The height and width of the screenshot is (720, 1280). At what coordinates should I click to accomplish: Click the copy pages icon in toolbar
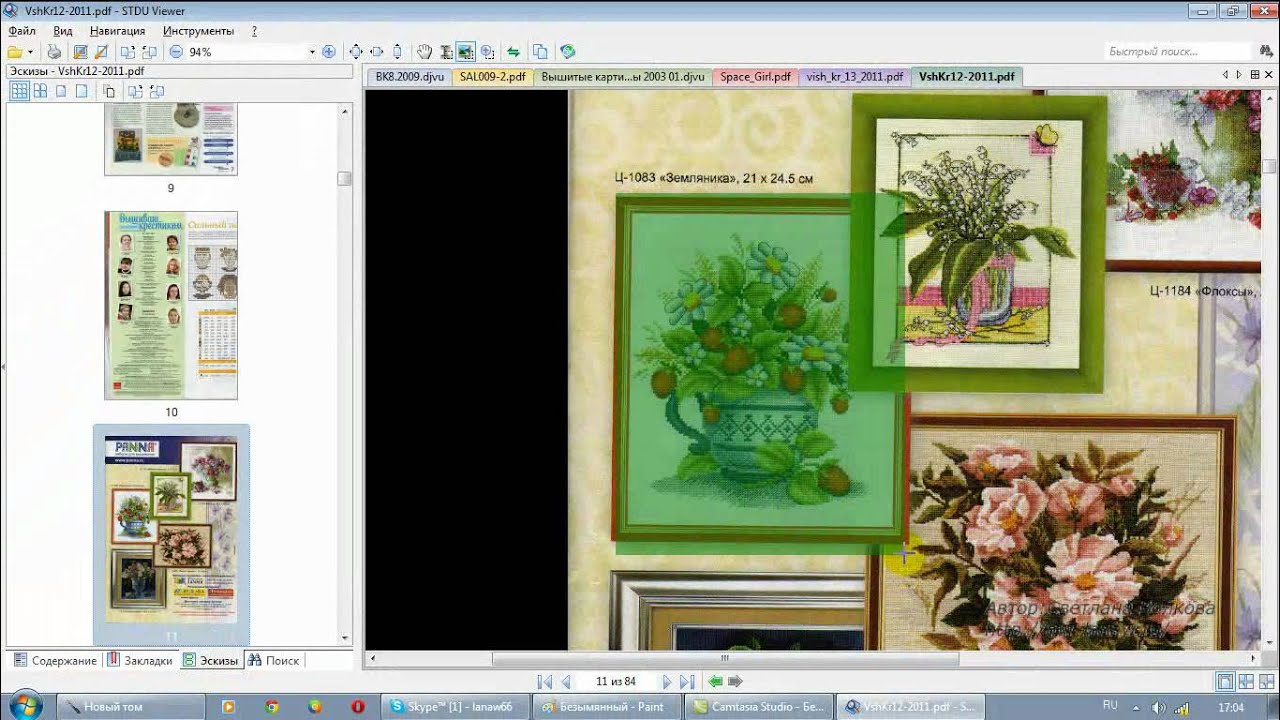540,52
